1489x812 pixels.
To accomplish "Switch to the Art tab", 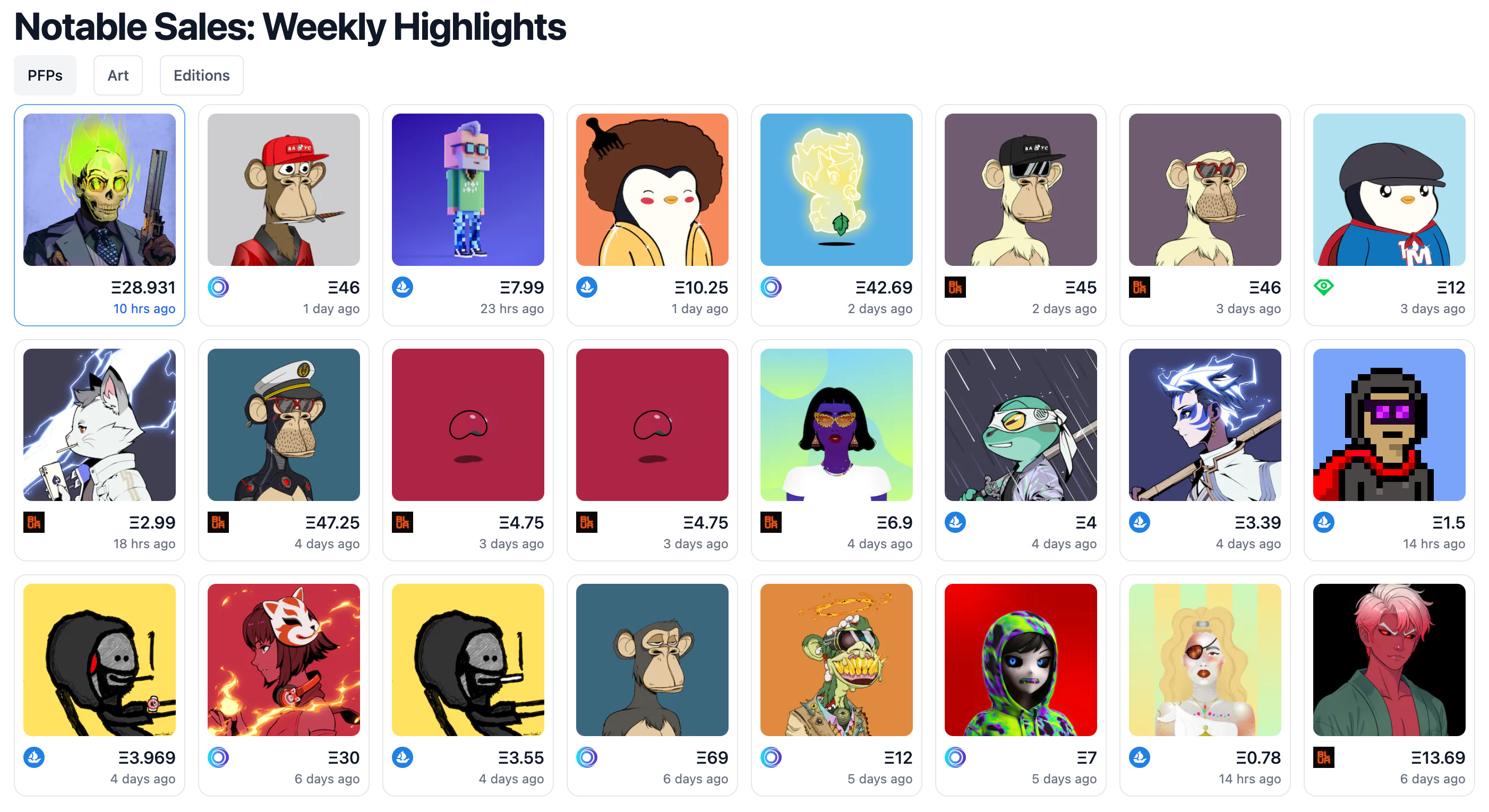I will (x=118, y=75).
